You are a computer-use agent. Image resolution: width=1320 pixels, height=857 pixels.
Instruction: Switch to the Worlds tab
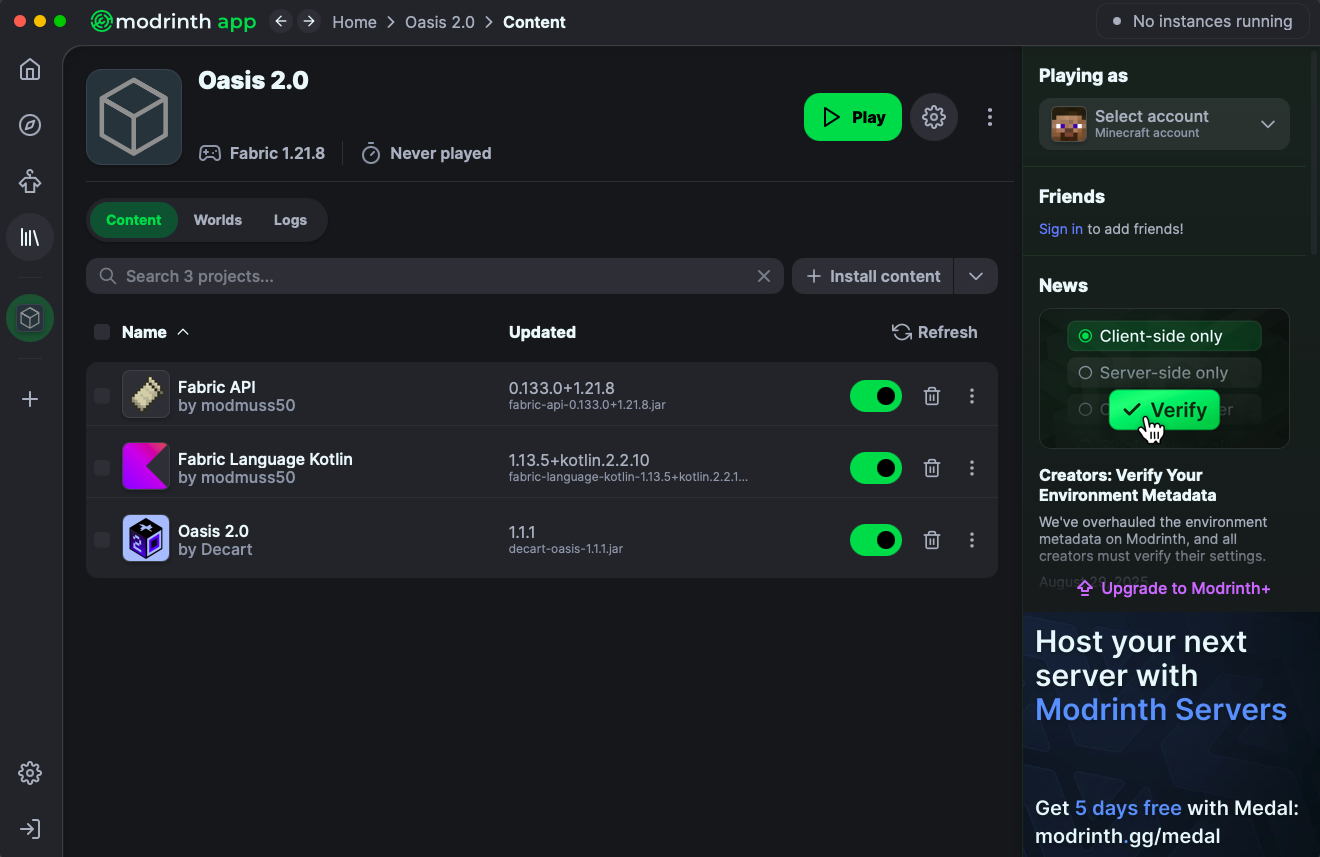[x=218, y=220]
